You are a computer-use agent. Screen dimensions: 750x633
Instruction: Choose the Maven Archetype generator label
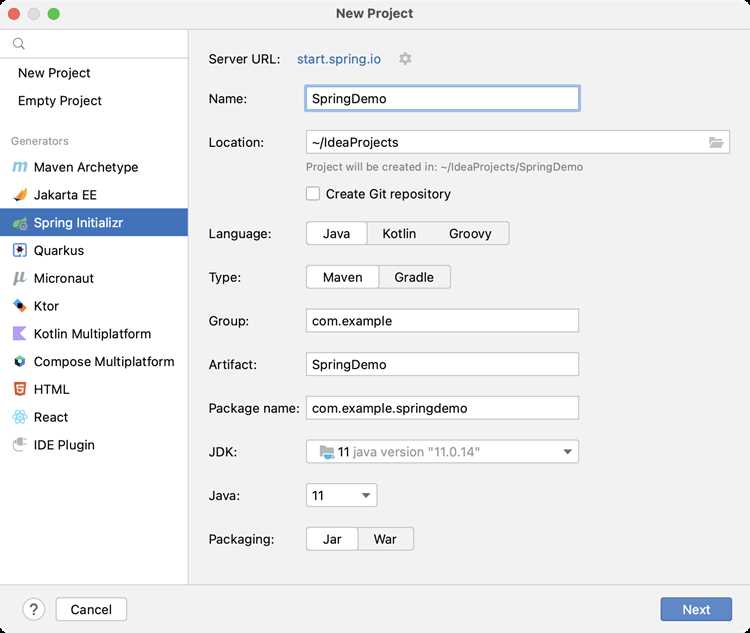(86, 167)
